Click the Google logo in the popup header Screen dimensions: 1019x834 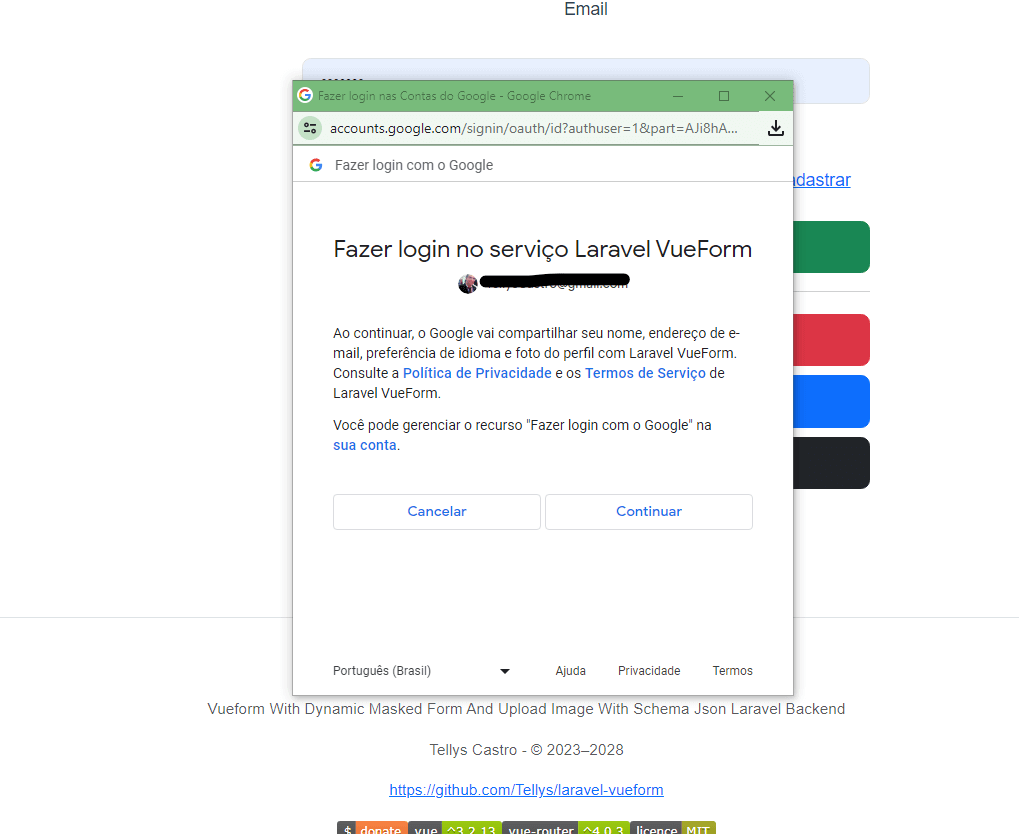(x=316, y=165)
